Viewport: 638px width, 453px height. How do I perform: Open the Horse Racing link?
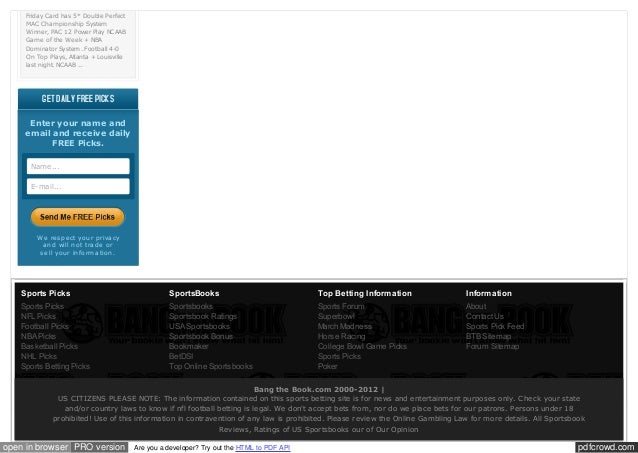point(342,336)
